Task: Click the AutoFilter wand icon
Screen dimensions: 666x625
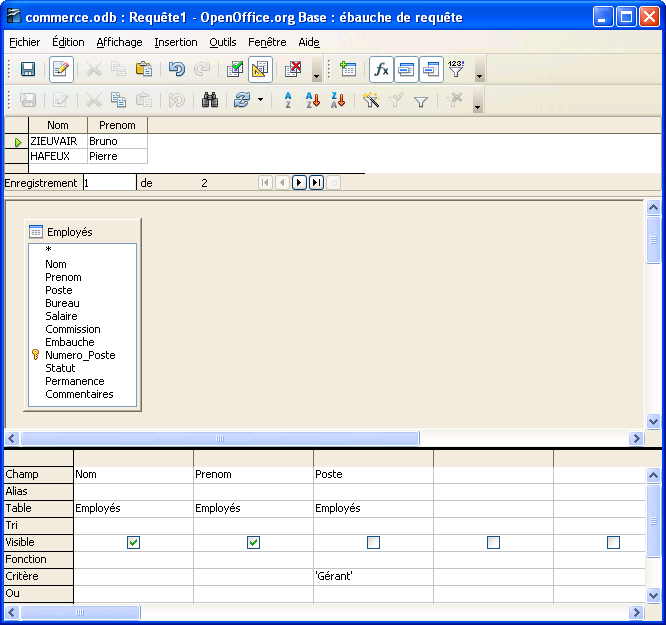Action: pos(371,100)
